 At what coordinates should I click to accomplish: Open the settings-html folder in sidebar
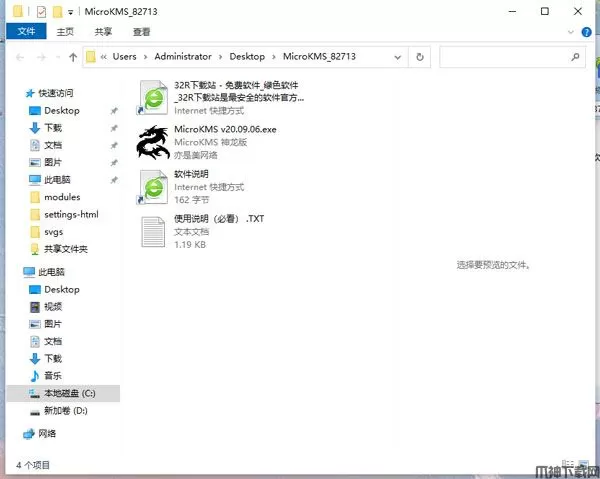tap(71, 214)
